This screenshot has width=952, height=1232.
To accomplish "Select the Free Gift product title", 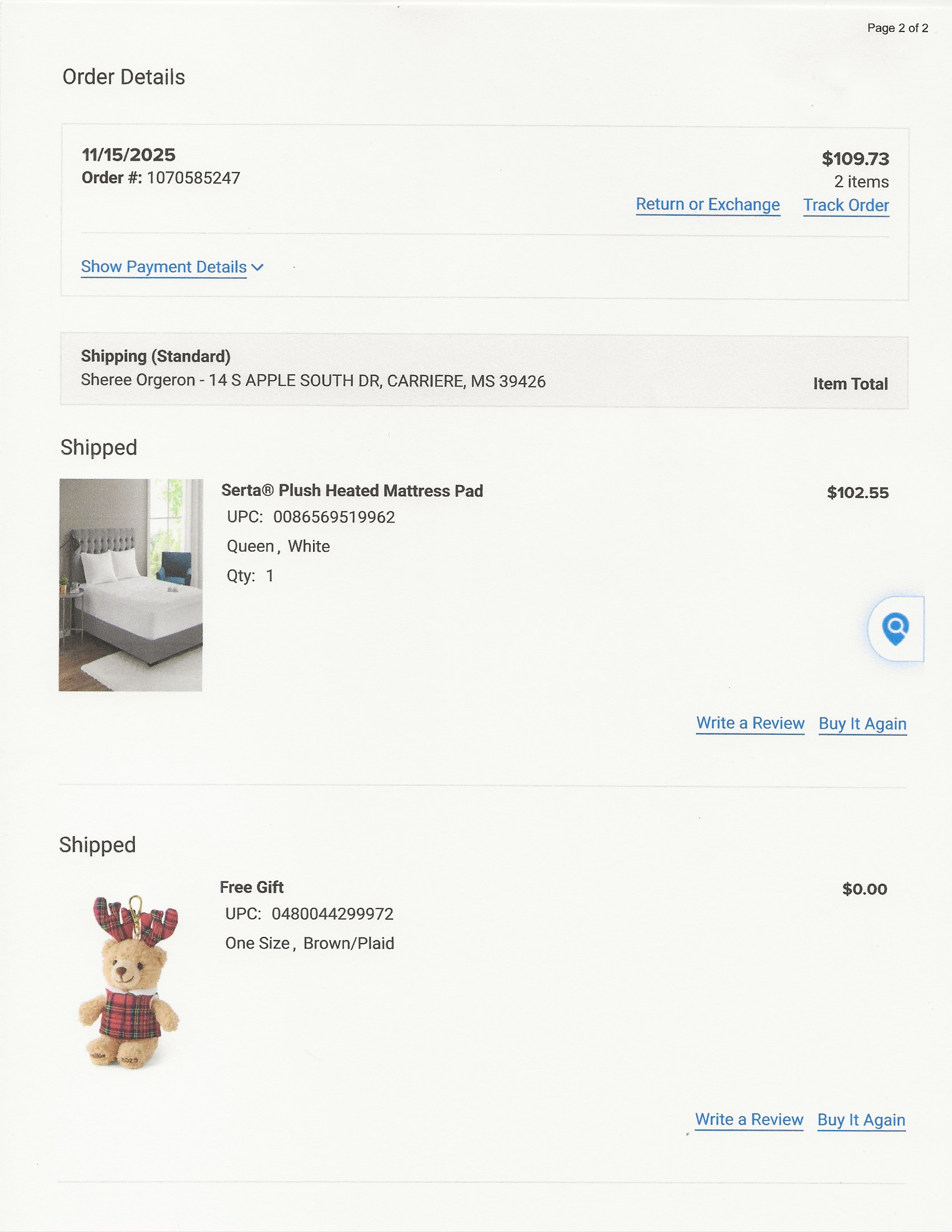I will click(251, 888).
